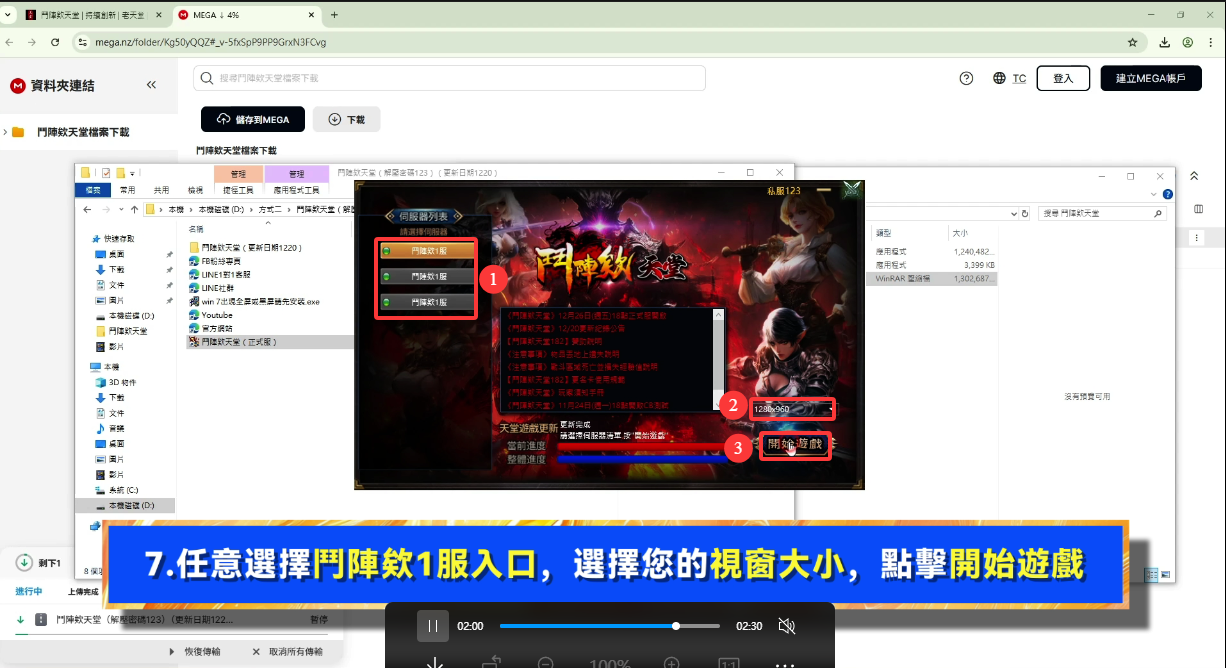Pause the transfer using 暫停
Screen dimensions: 1226x668
tap(319, 620)
